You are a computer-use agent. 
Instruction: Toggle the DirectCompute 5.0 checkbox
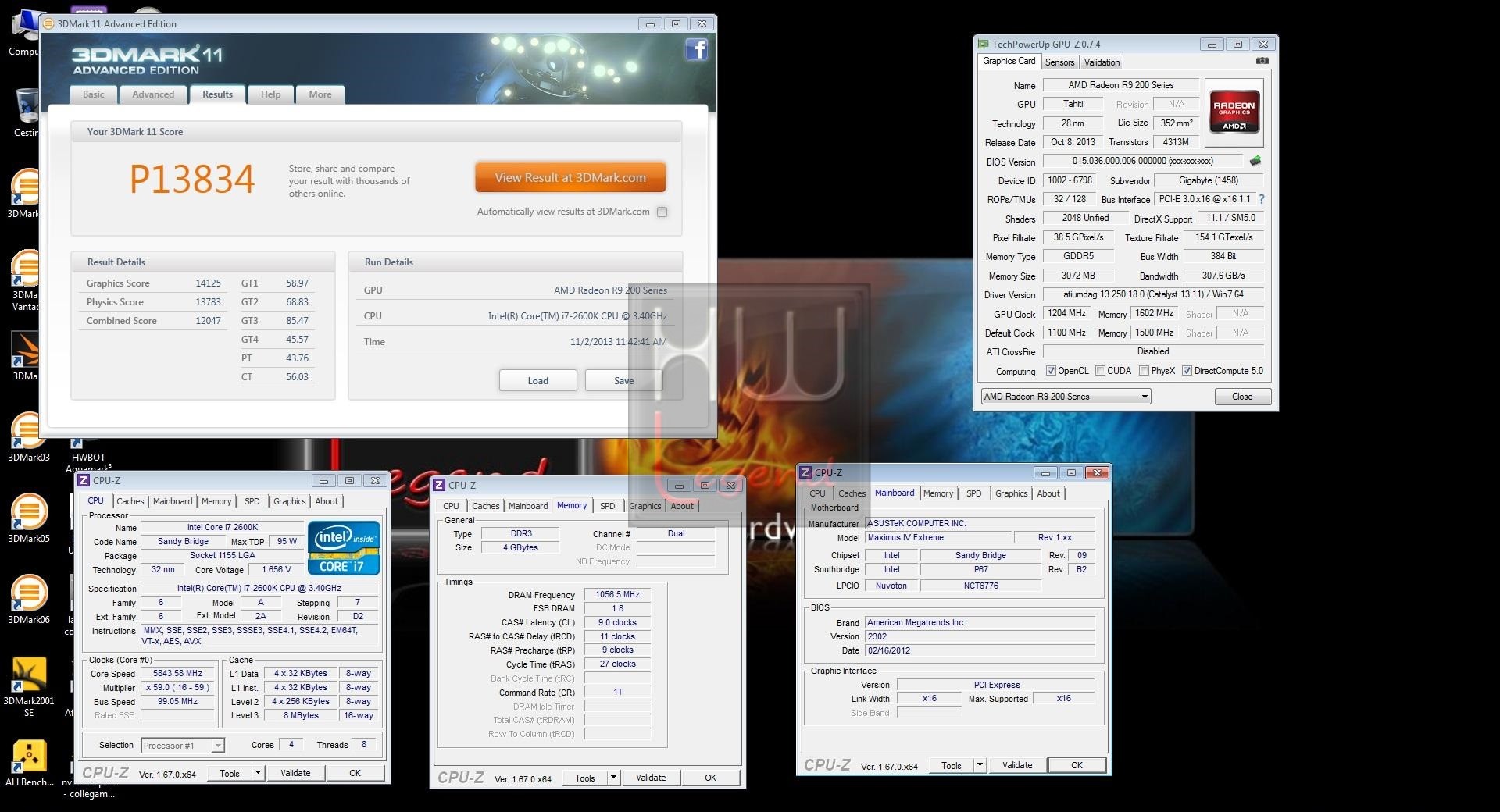point(1187,371)
